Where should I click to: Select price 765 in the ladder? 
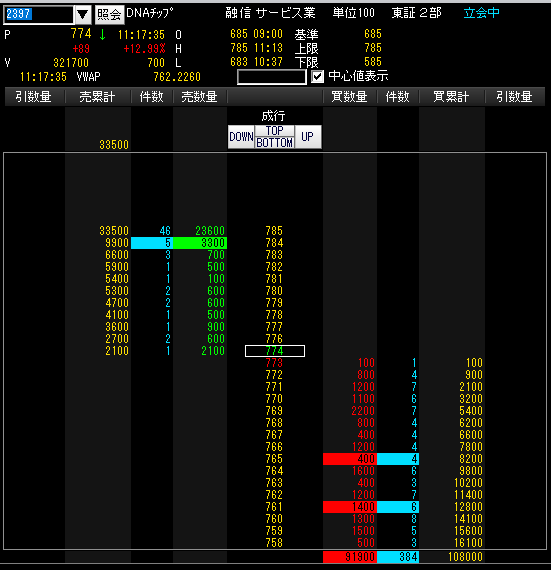coord(274,459)
